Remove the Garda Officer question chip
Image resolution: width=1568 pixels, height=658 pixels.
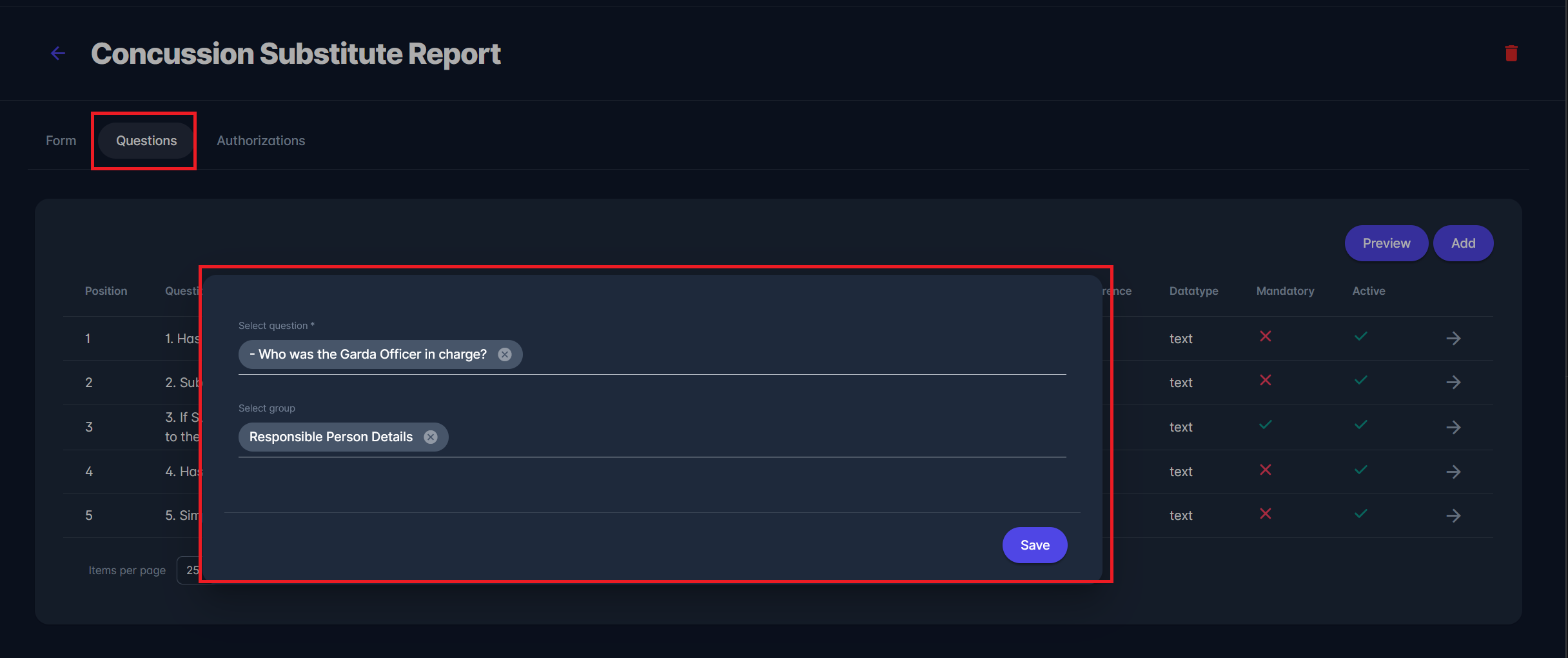tap(505, 354)
